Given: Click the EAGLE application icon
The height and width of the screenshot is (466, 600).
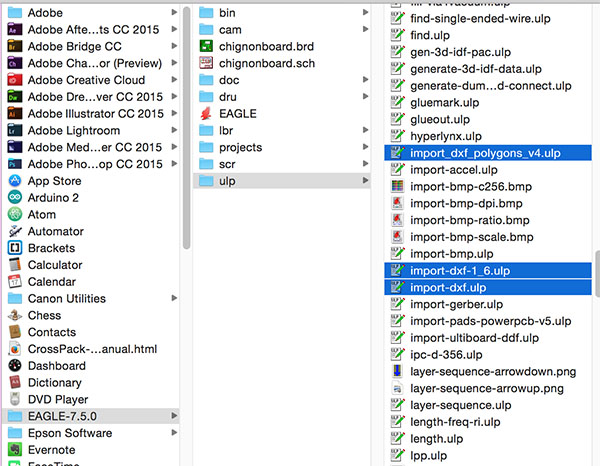Looking at the screenshot, I should click(x=206, y=114).
